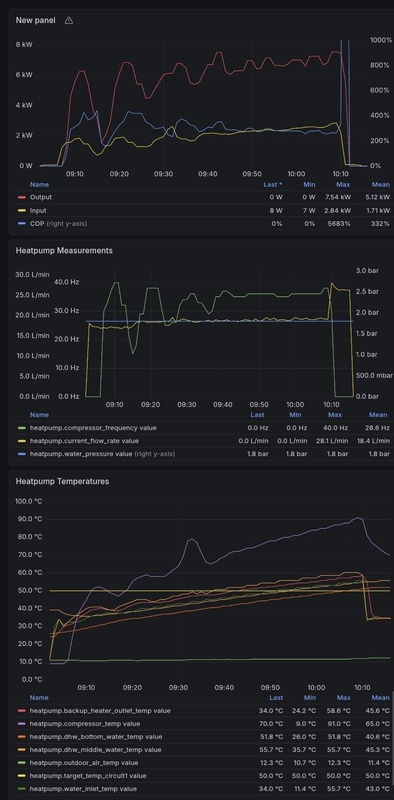Viewport: 394px width, 800px height.
Task: Toggle the water_inlet_temp series
Action: tap(83, 789)
